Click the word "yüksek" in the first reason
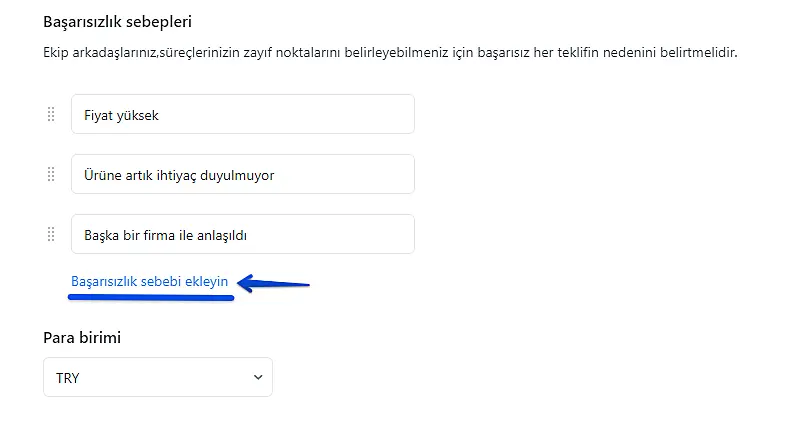Viewport: 795px width, 434px height. pos(138,115)
